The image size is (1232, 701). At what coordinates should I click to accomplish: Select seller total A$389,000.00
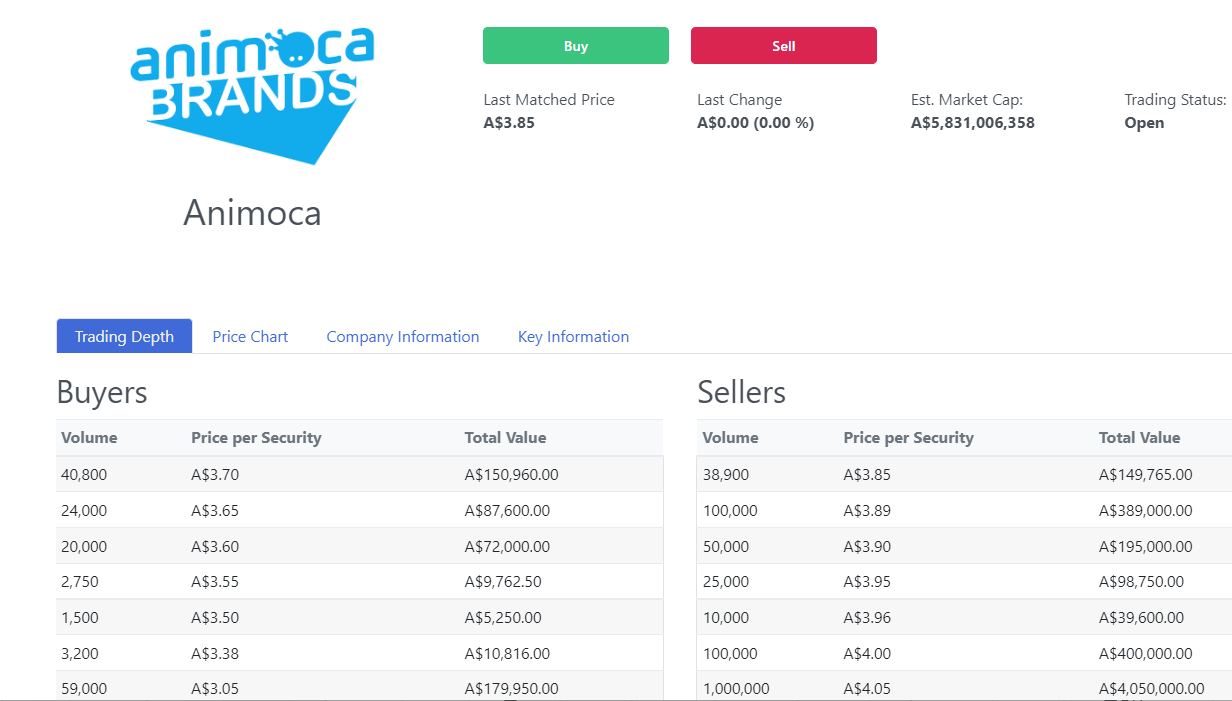(1146, 511)
